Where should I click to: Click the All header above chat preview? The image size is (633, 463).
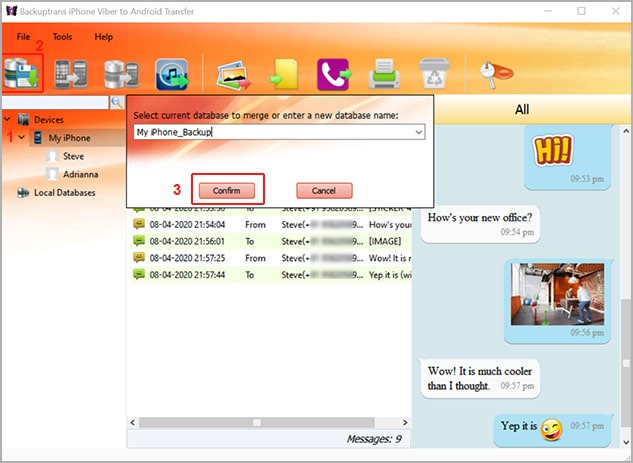522,109
